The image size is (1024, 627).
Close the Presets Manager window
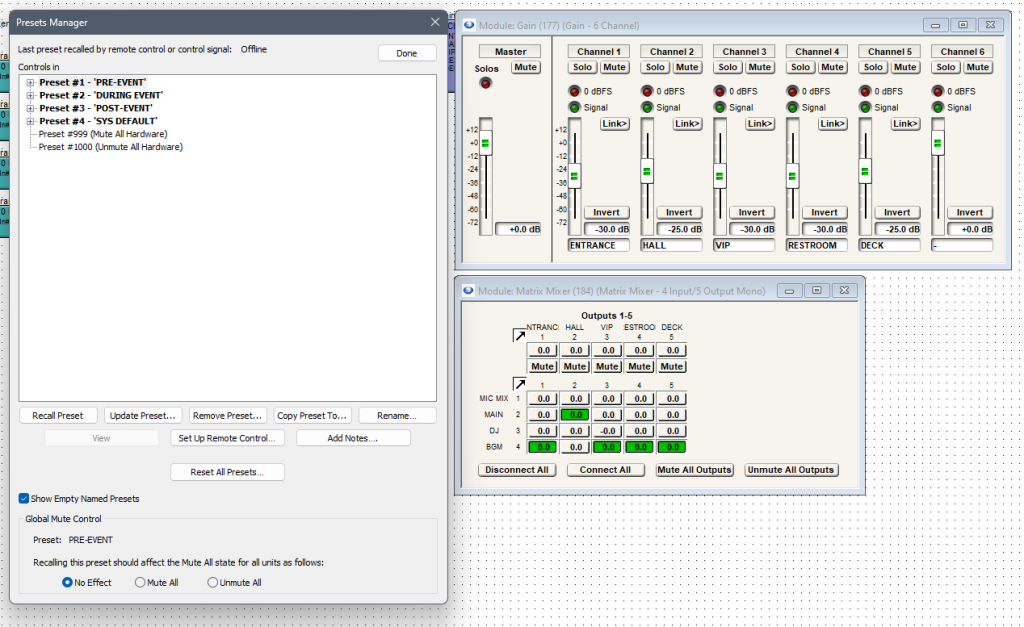tap(435, 21)
